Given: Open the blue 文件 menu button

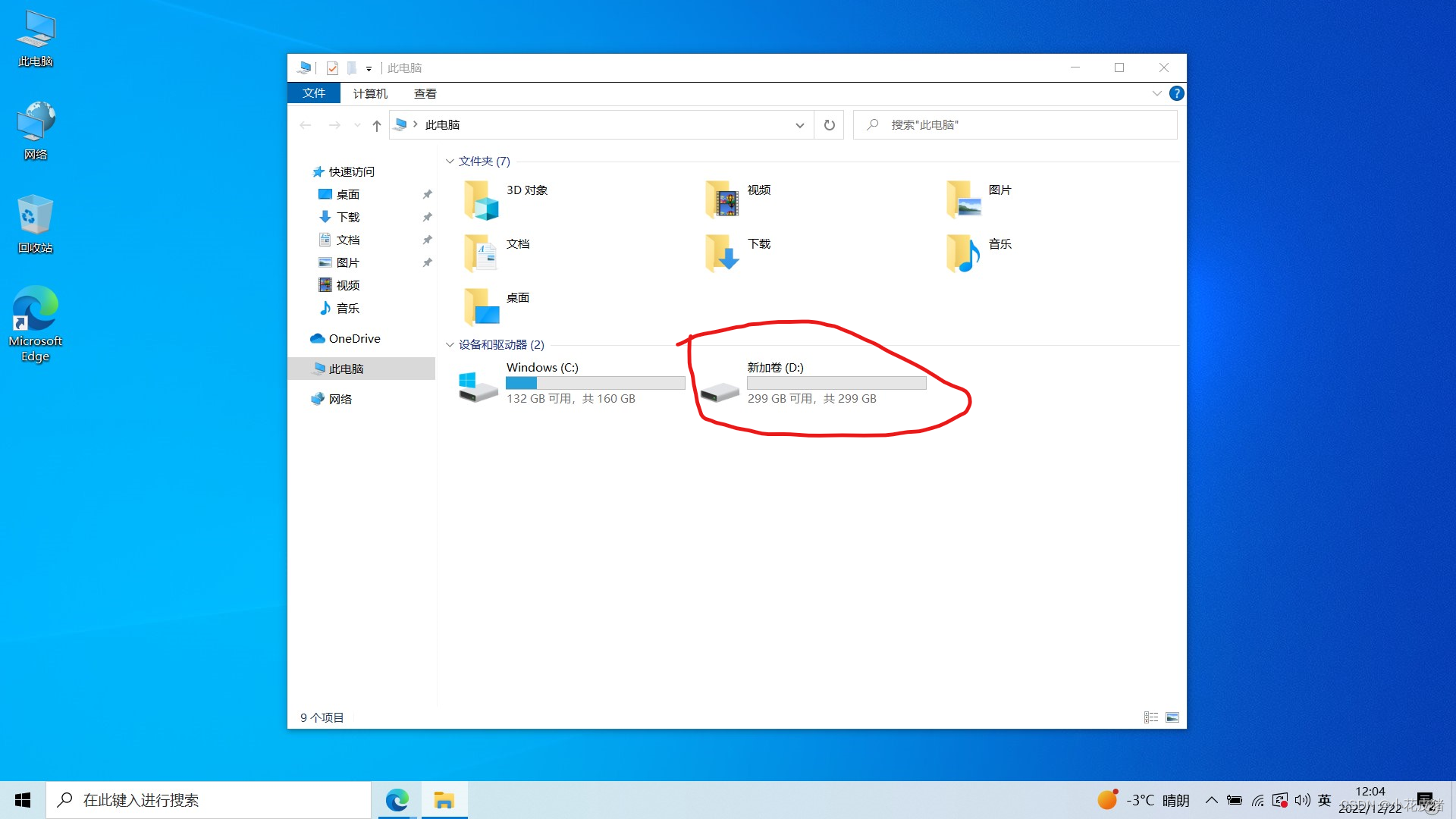Looking at the screenshot, I should pos(313,93).
